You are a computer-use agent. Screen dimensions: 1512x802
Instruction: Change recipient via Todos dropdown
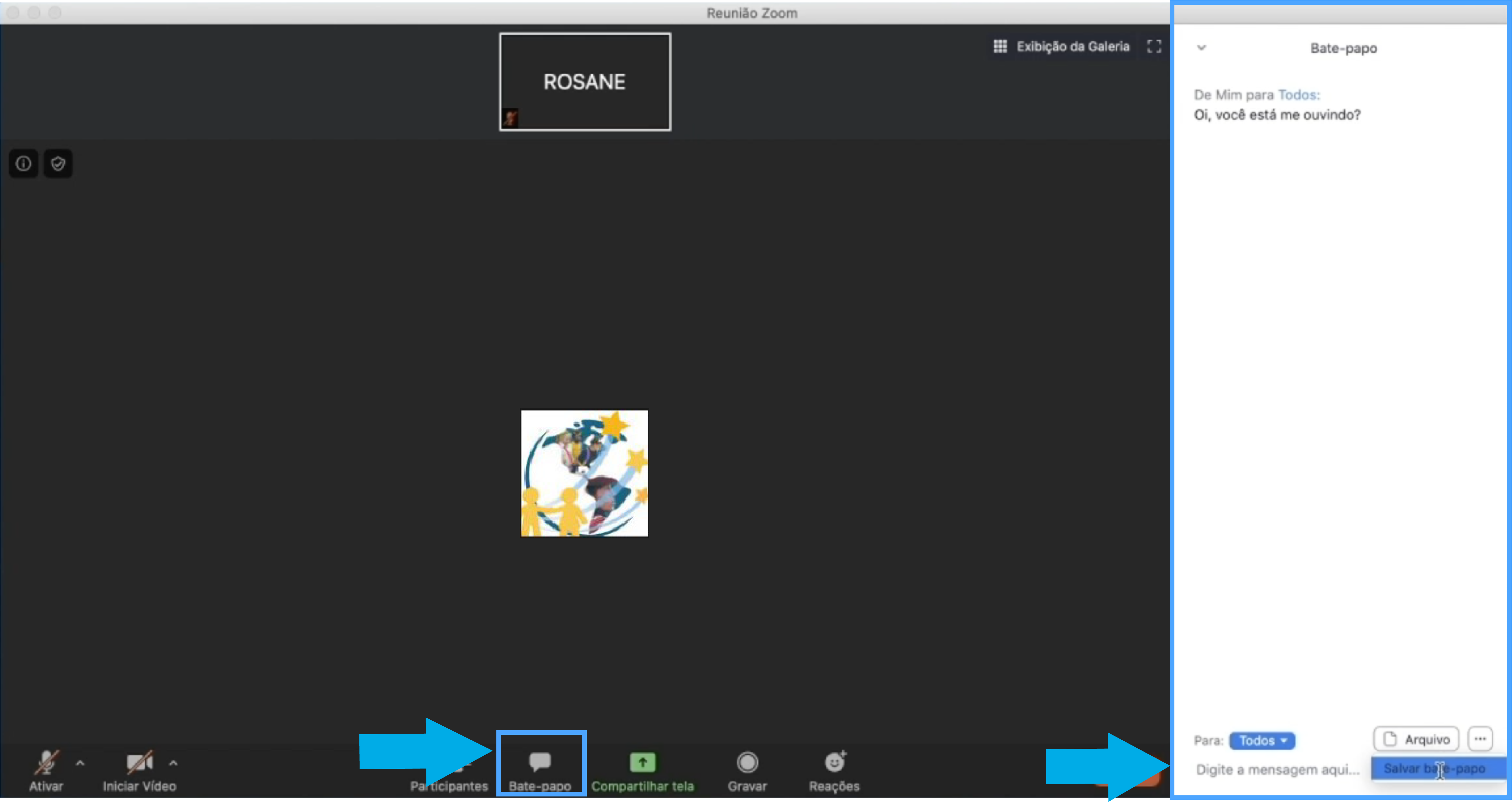click(1262, 741)
